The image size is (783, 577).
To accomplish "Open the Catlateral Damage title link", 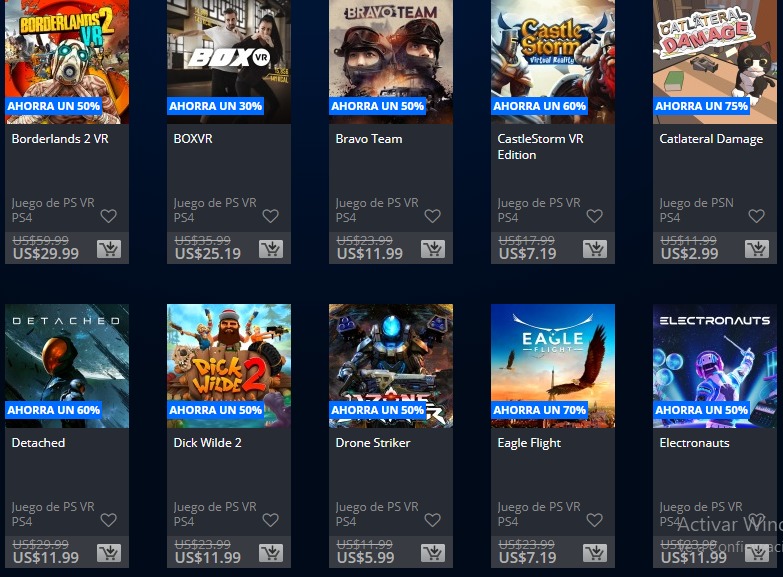I will coord(711,139).
